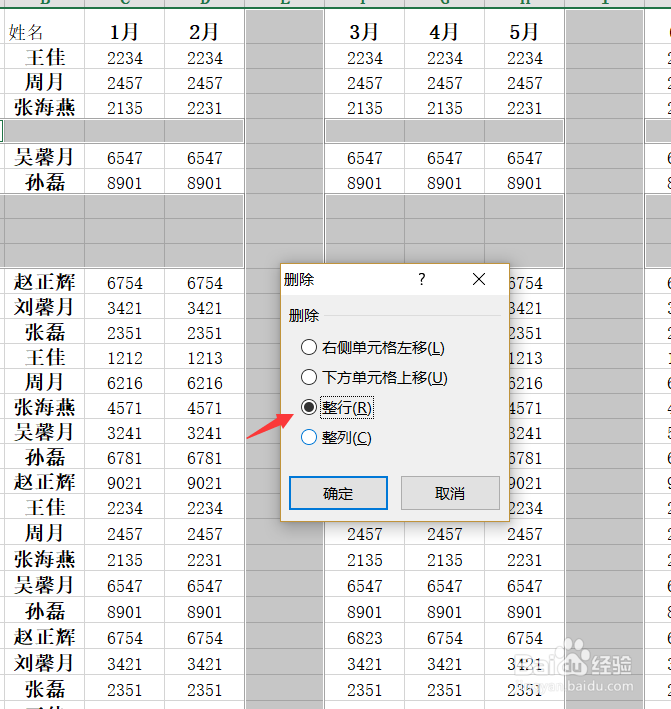Click the first 王佳 name cell below 姓名
This screenshot has width=671, height=709.
[x=44, y=57]
